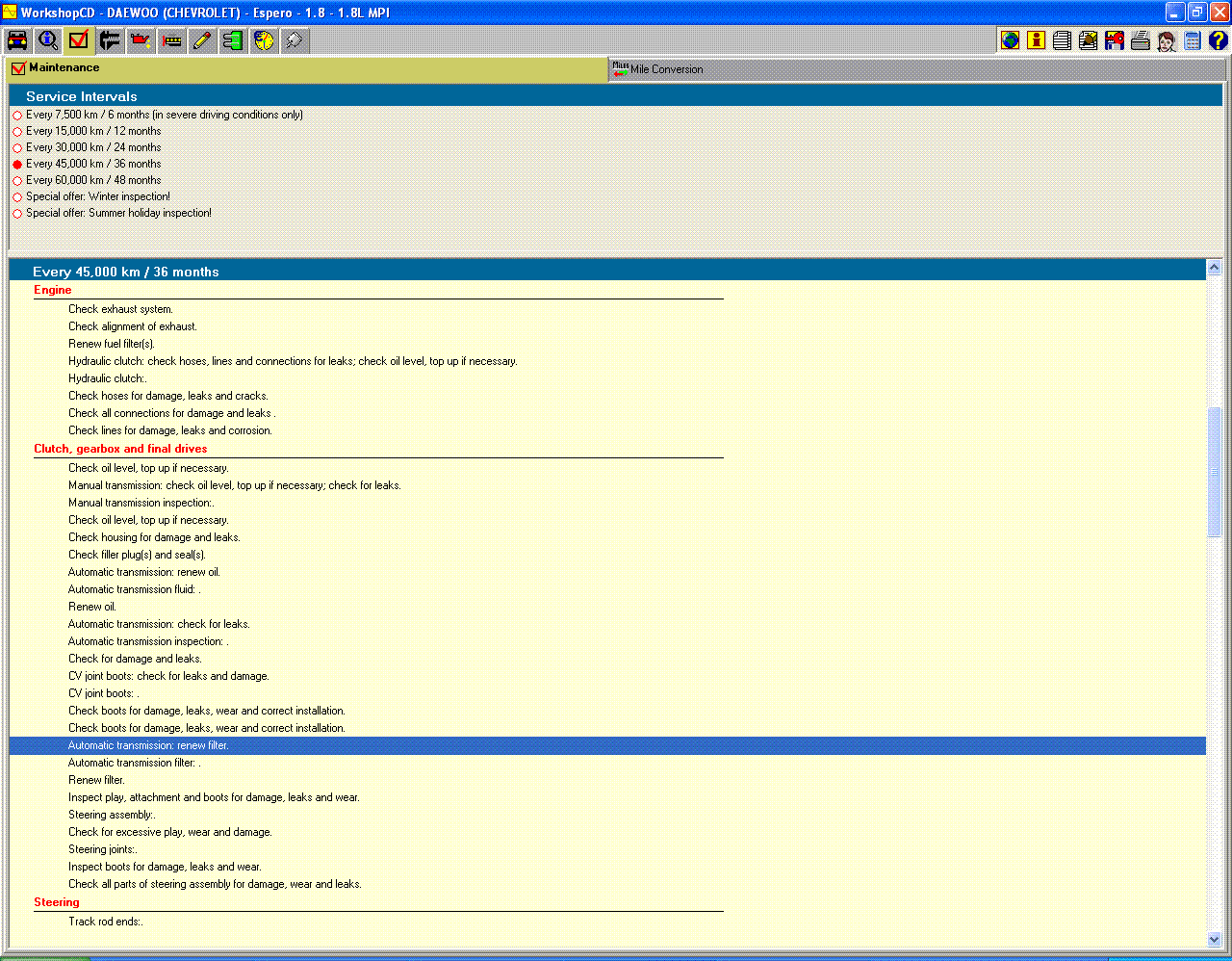The image size is (1232, 961).
Task: Open the caliper adjustment data icon
Action: pyautogui.click(x=110, y=40)
